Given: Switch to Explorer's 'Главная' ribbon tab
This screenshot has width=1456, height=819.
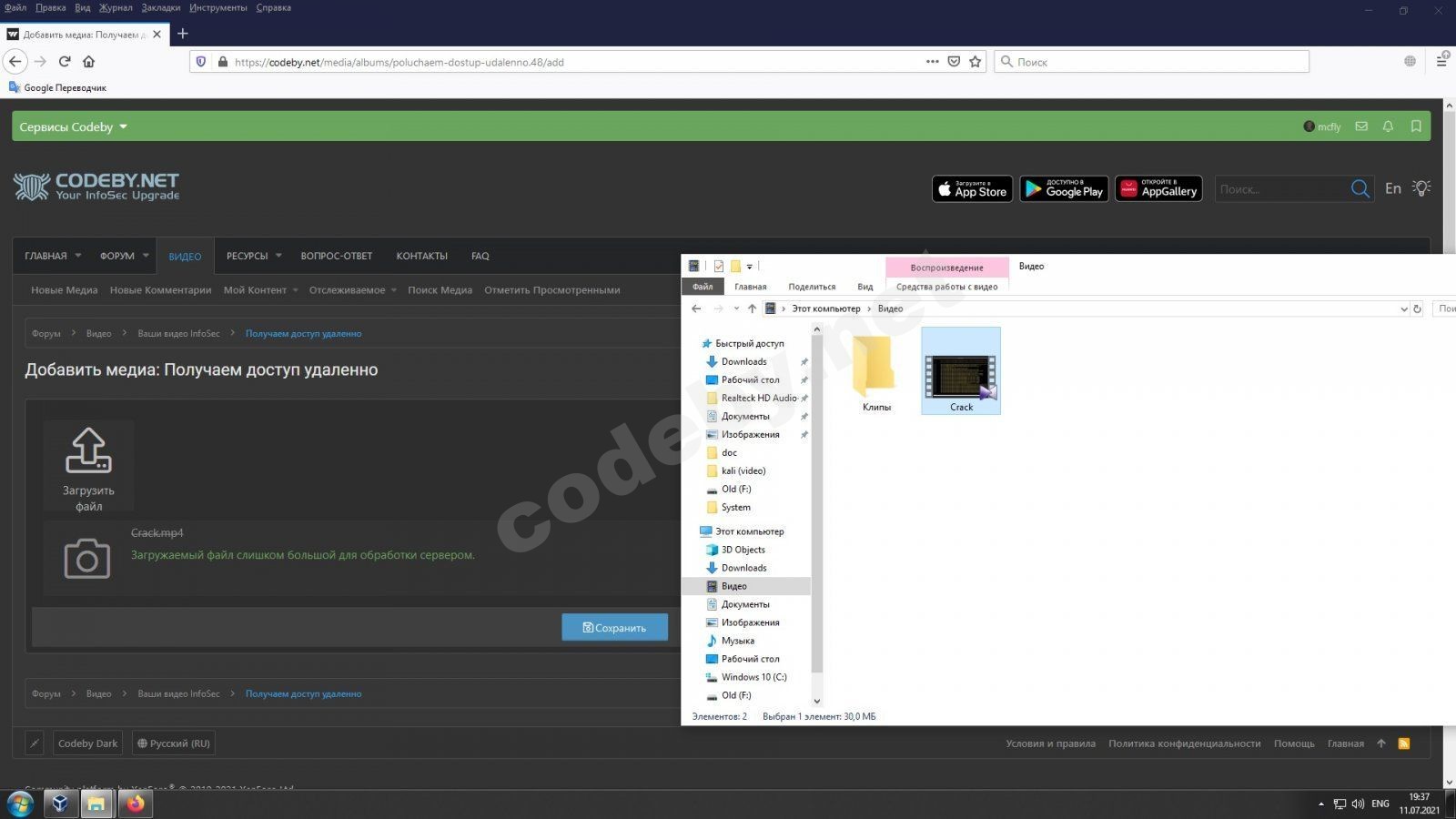Looking at the screenshot, I should [x=751, y=287].
